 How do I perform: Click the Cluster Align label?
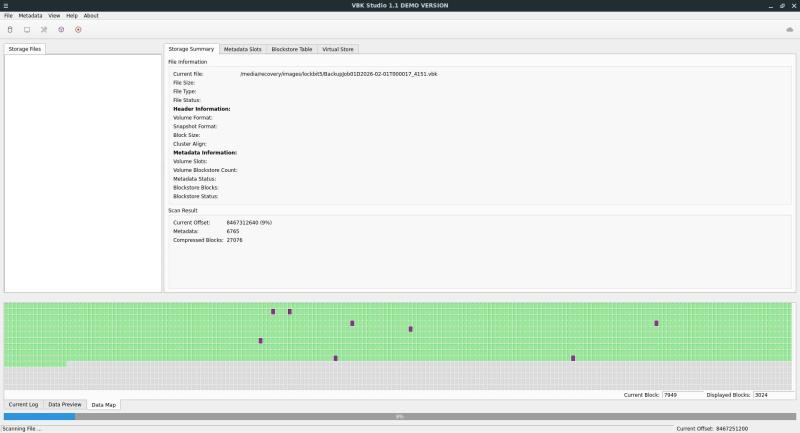click(189, 144)
